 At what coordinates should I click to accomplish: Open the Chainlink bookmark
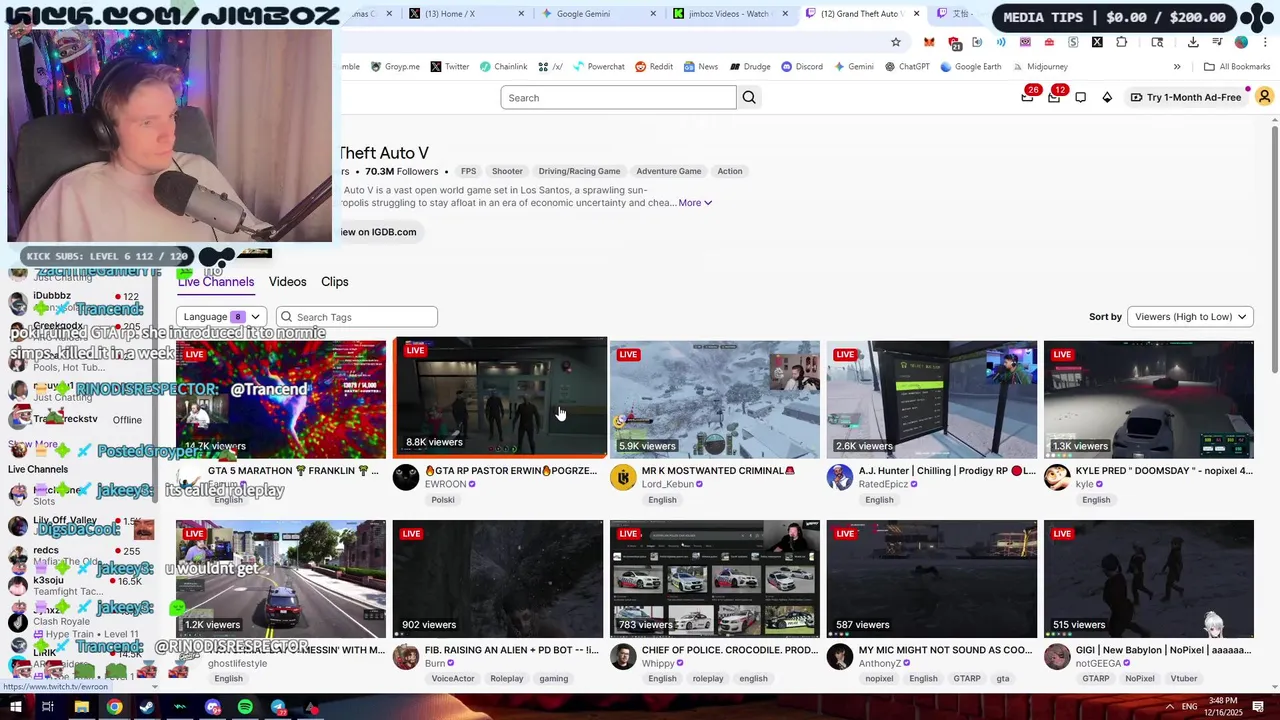pyautogui.click(x=503, y=67)
